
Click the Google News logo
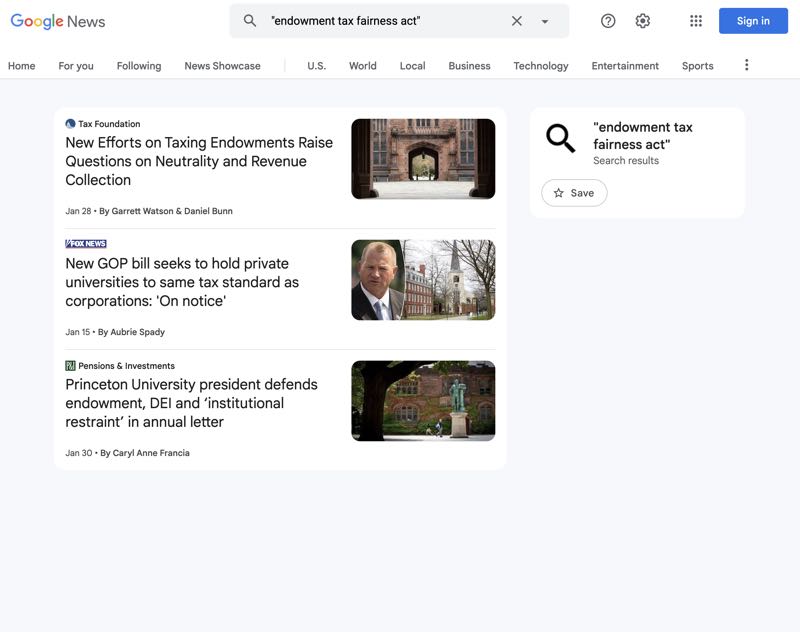58,21
